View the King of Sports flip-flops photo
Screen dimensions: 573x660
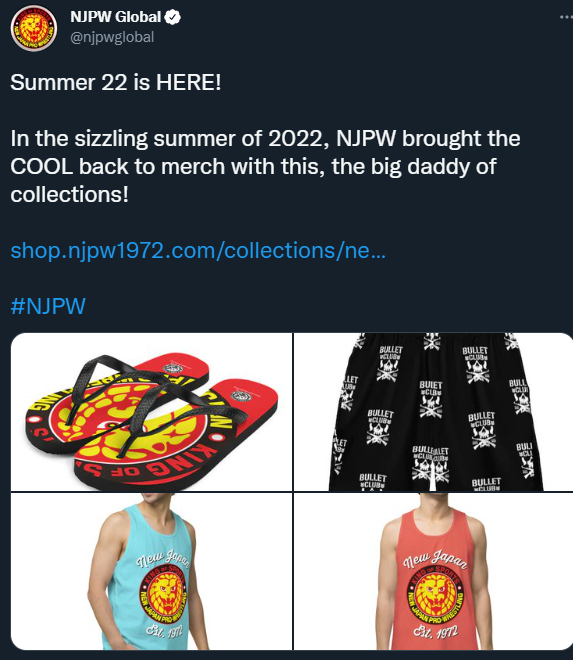click(152, 412)
